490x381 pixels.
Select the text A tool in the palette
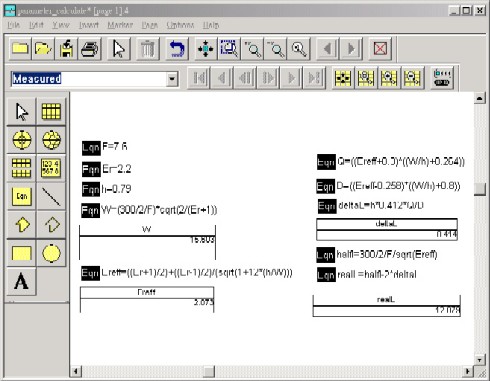coord(22,281)
